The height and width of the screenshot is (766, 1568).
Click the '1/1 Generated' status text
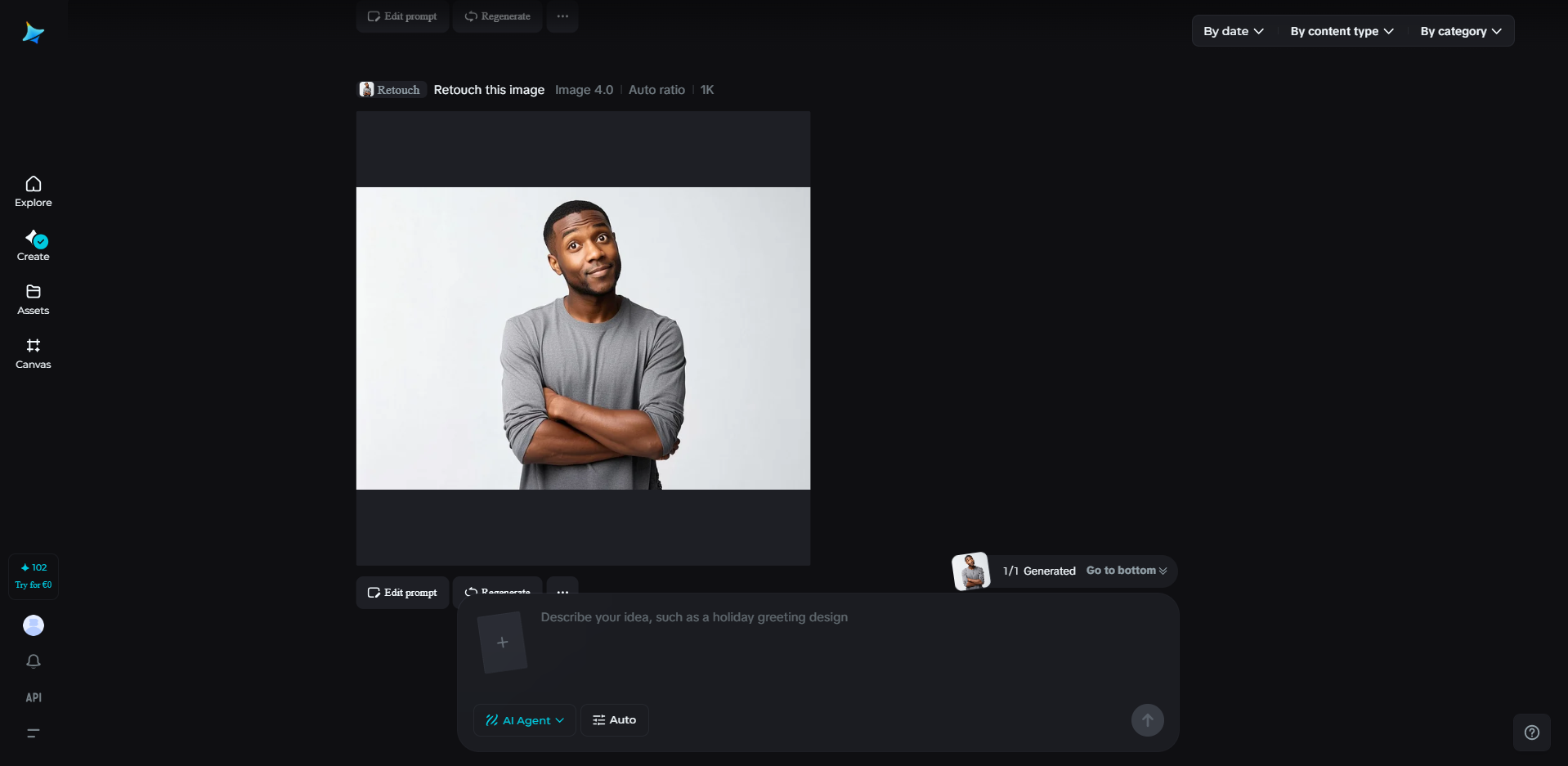click(x=1039, y=571)
